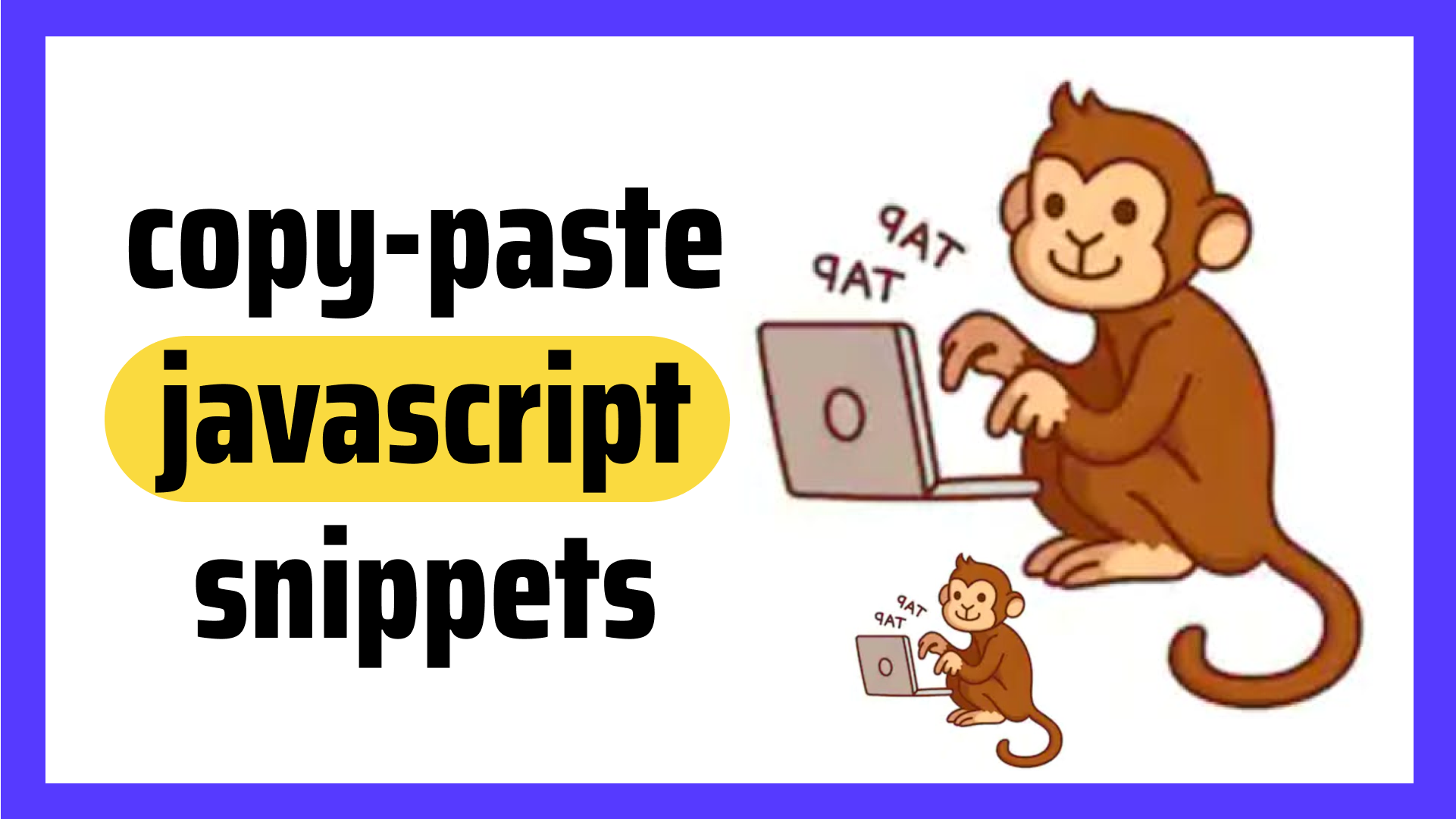Screen dimensions: 1456x819
Task: Select the javascript snippet banner image
Action: [728, 409]
